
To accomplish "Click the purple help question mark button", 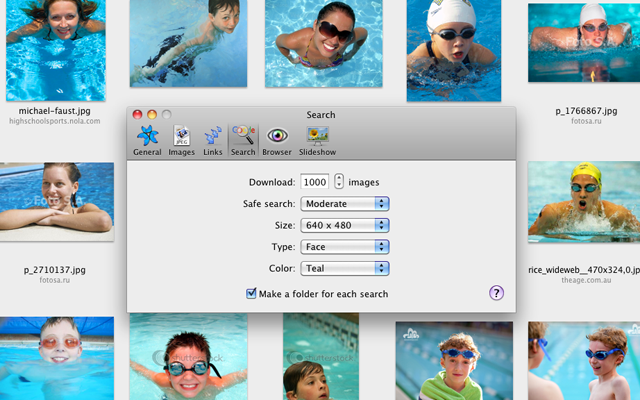I will [x=496, y=293].
